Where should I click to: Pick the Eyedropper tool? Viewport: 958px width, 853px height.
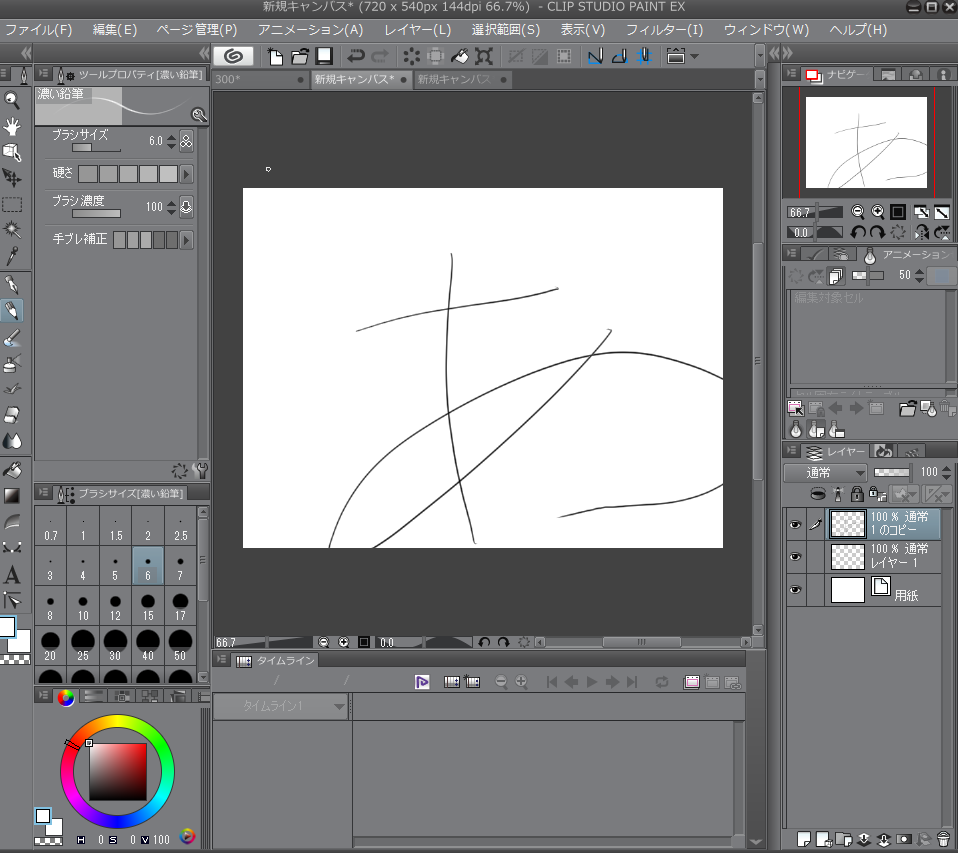click(12, 256)
